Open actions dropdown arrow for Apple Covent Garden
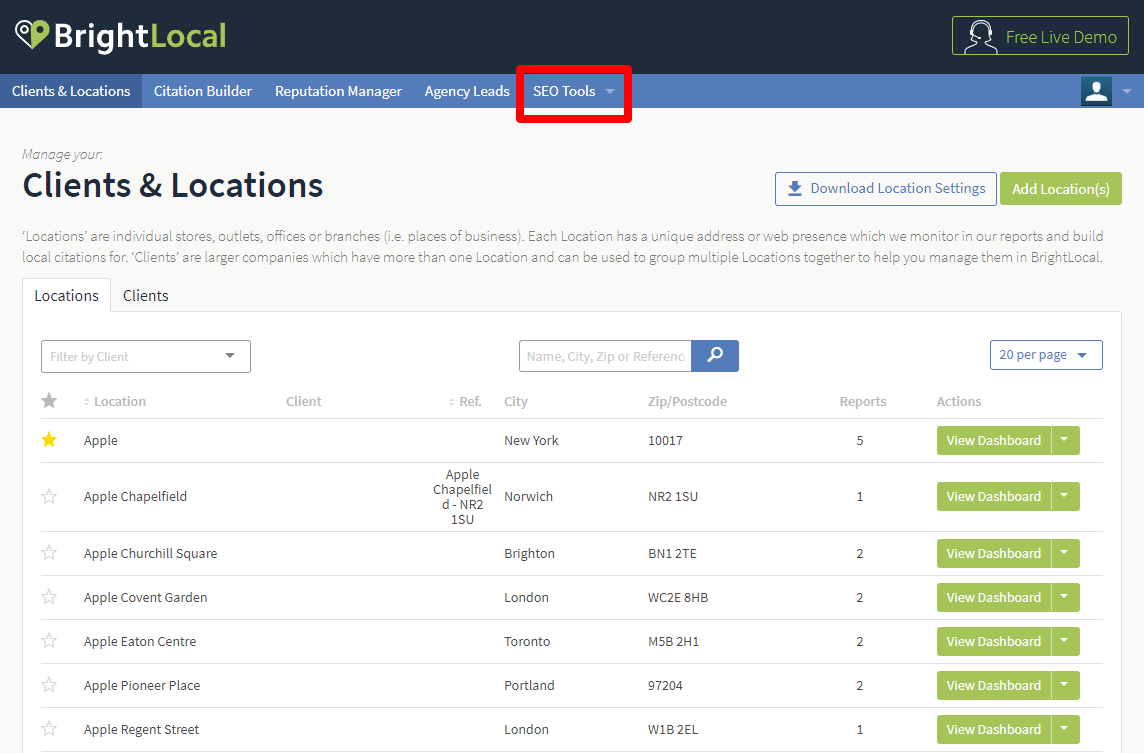1144x753 pixels. point(1065,597)
